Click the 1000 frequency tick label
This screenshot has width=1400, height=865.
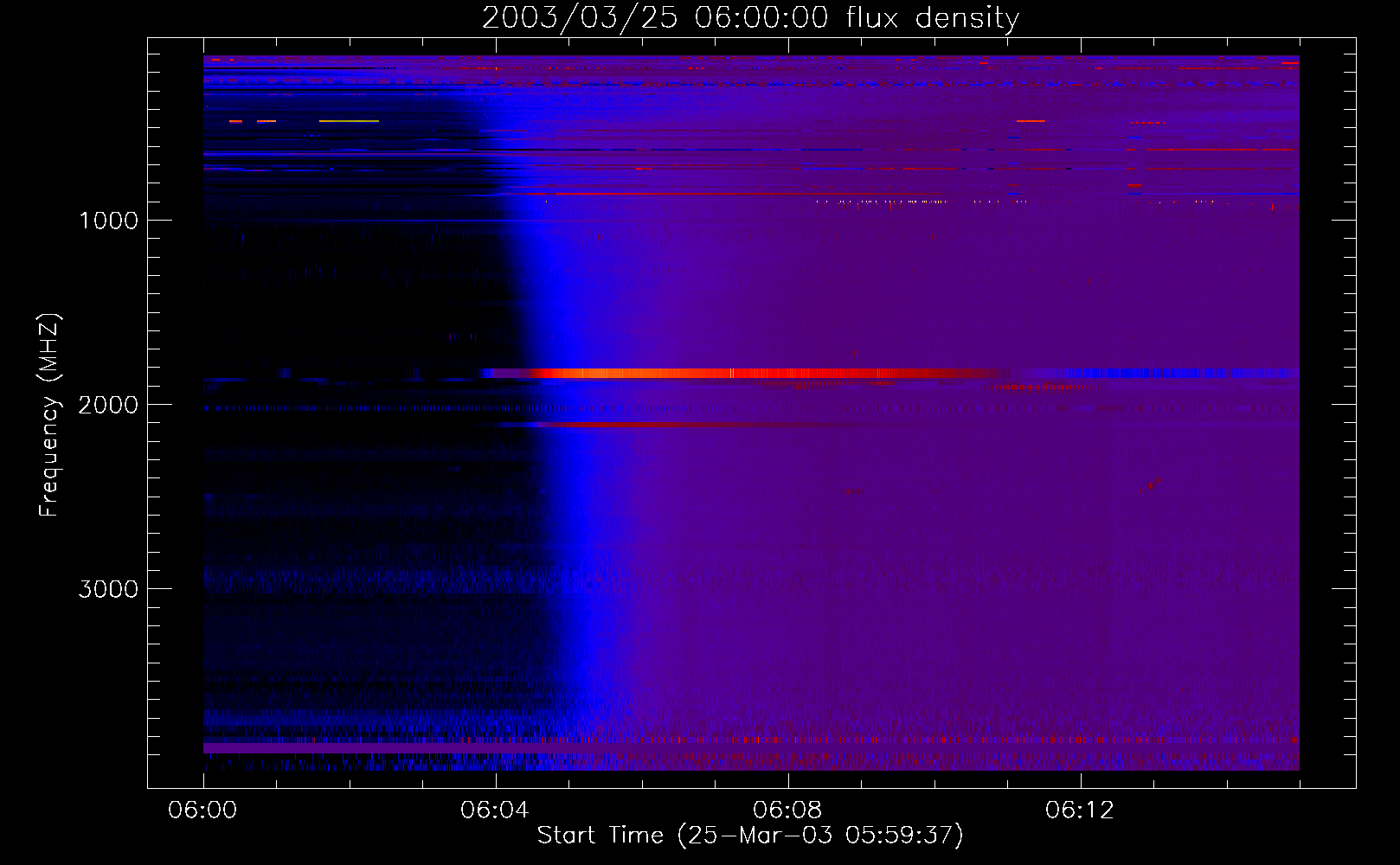tap(108, 221)
